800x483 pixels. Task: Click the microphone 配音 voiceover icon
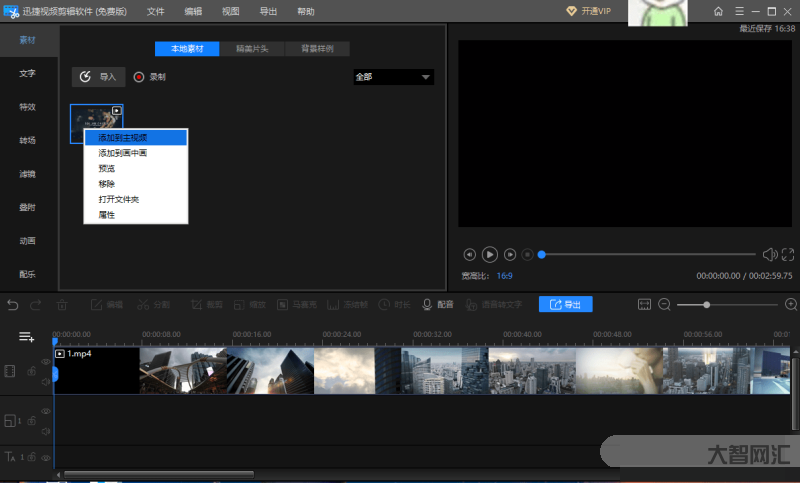[428, 304]
